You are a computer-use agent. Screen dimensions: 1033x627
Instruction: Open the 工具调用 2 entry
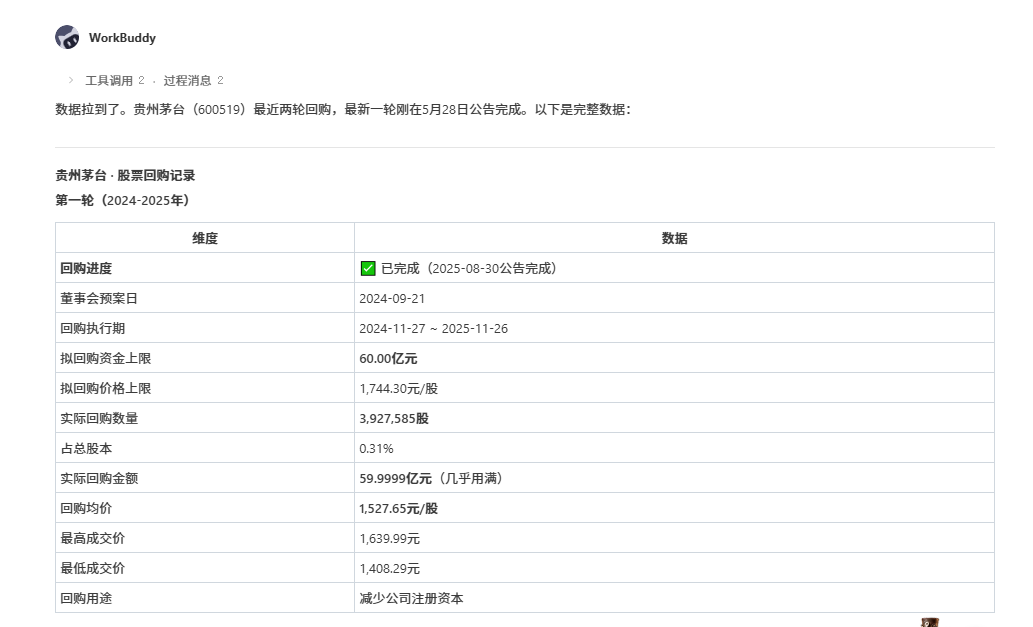[115, 80]
